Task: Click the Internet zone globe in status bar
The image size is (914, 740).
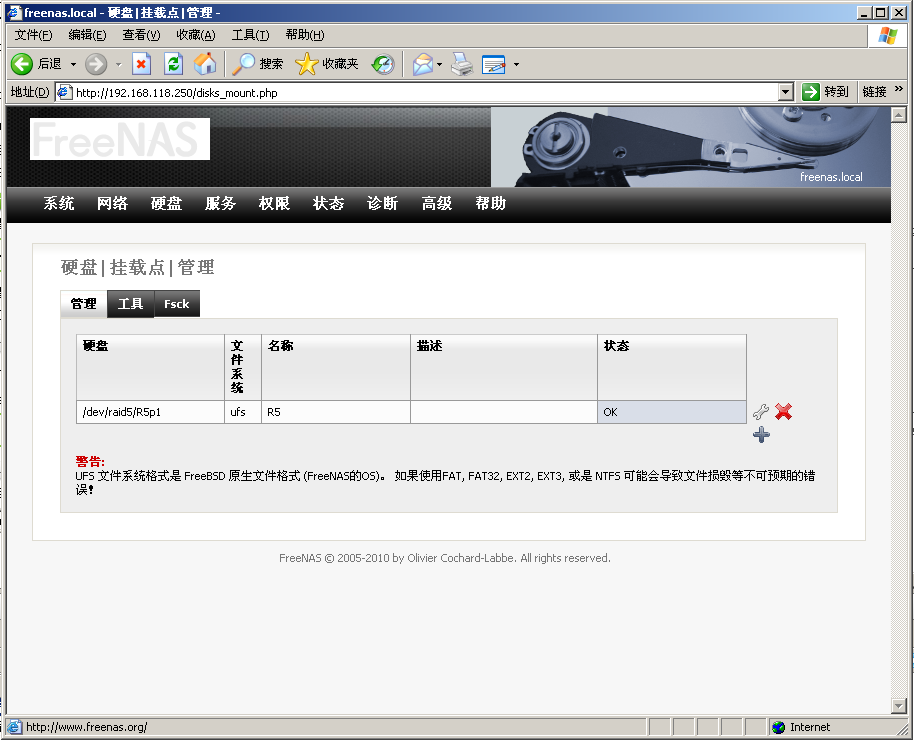Action: [778, 727]
